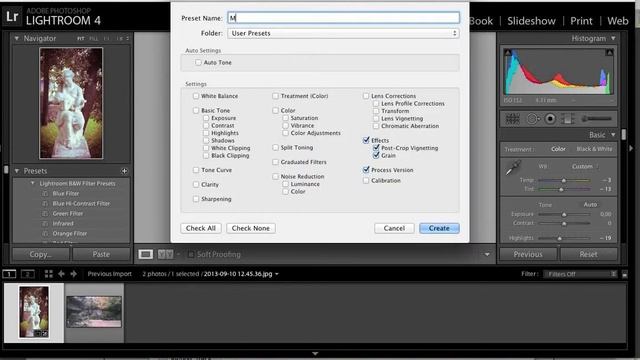Uncheck the Effects checkbox

click(366, 140)
